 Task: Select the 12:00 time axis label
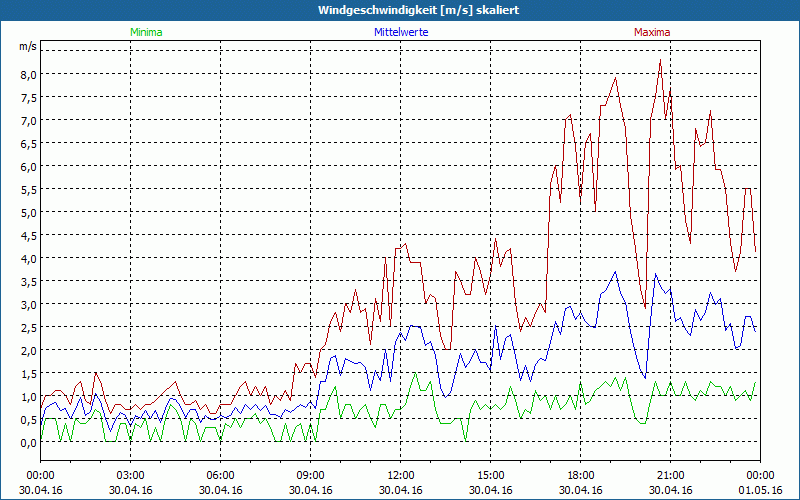coord(401,475)
